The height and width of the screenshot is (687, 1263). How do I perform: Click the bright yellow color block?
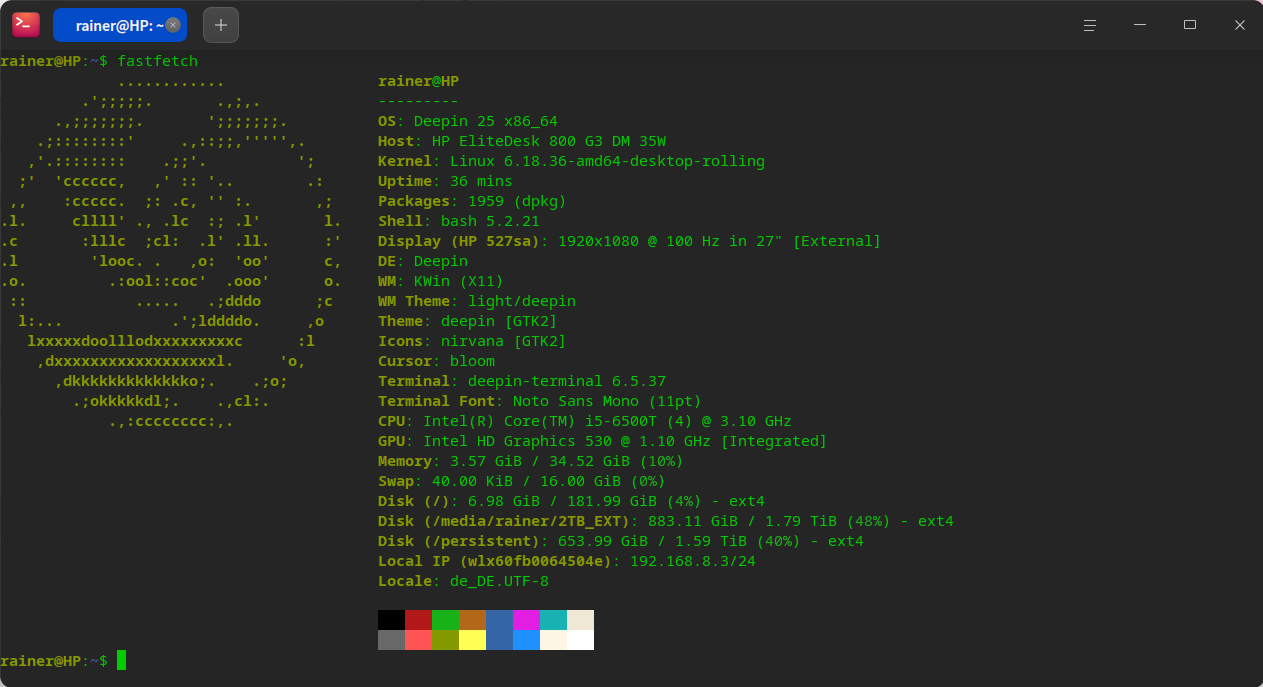pos(472,640)
